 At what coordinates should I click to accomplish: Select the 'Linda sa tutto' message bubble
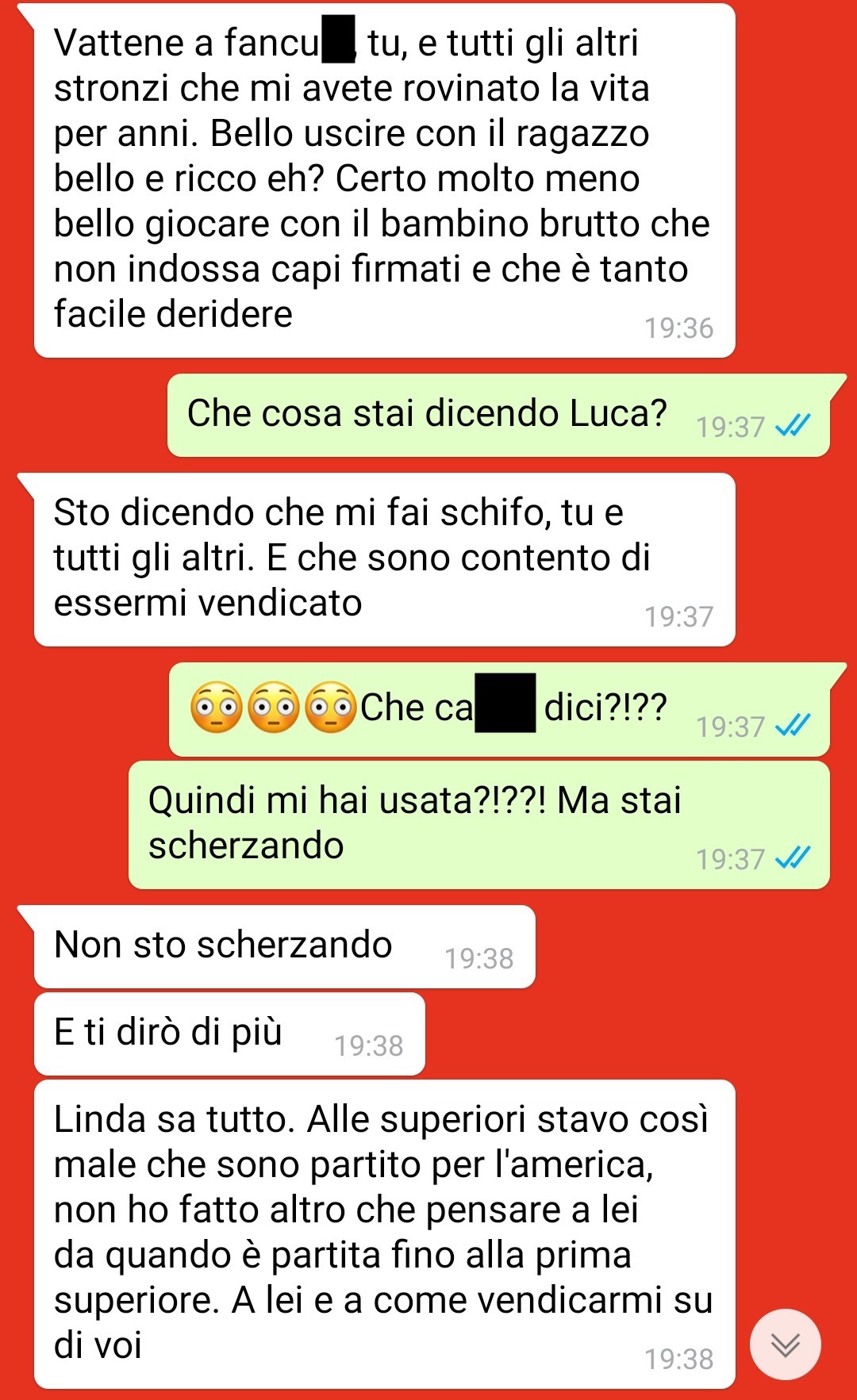coord(384,1234)
